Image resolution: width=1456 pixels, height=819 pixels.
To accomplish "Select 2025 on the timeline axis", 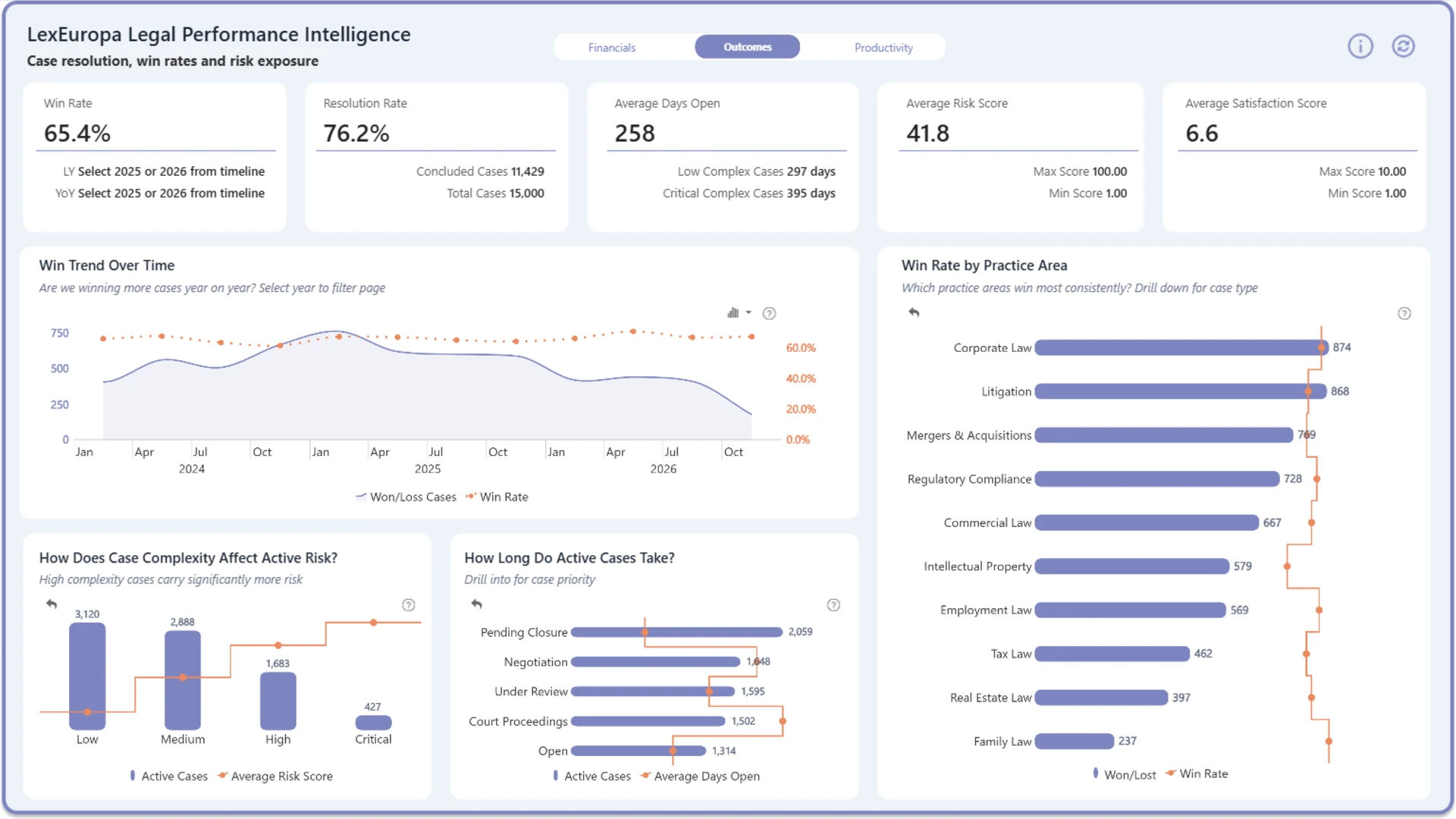I will click(x=427, y=469).
